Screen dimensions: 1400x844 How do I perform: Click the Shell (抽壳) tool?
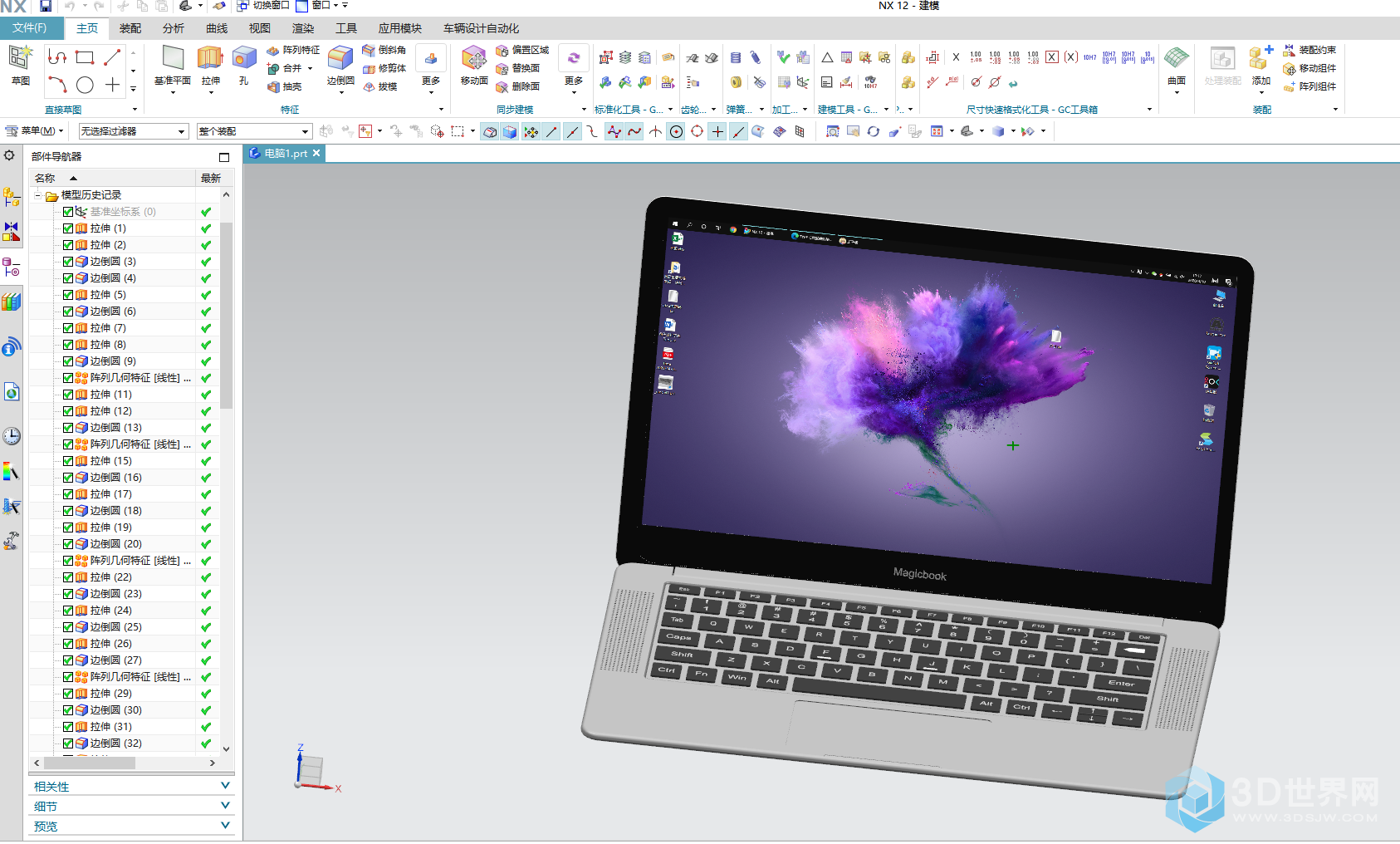284,86
